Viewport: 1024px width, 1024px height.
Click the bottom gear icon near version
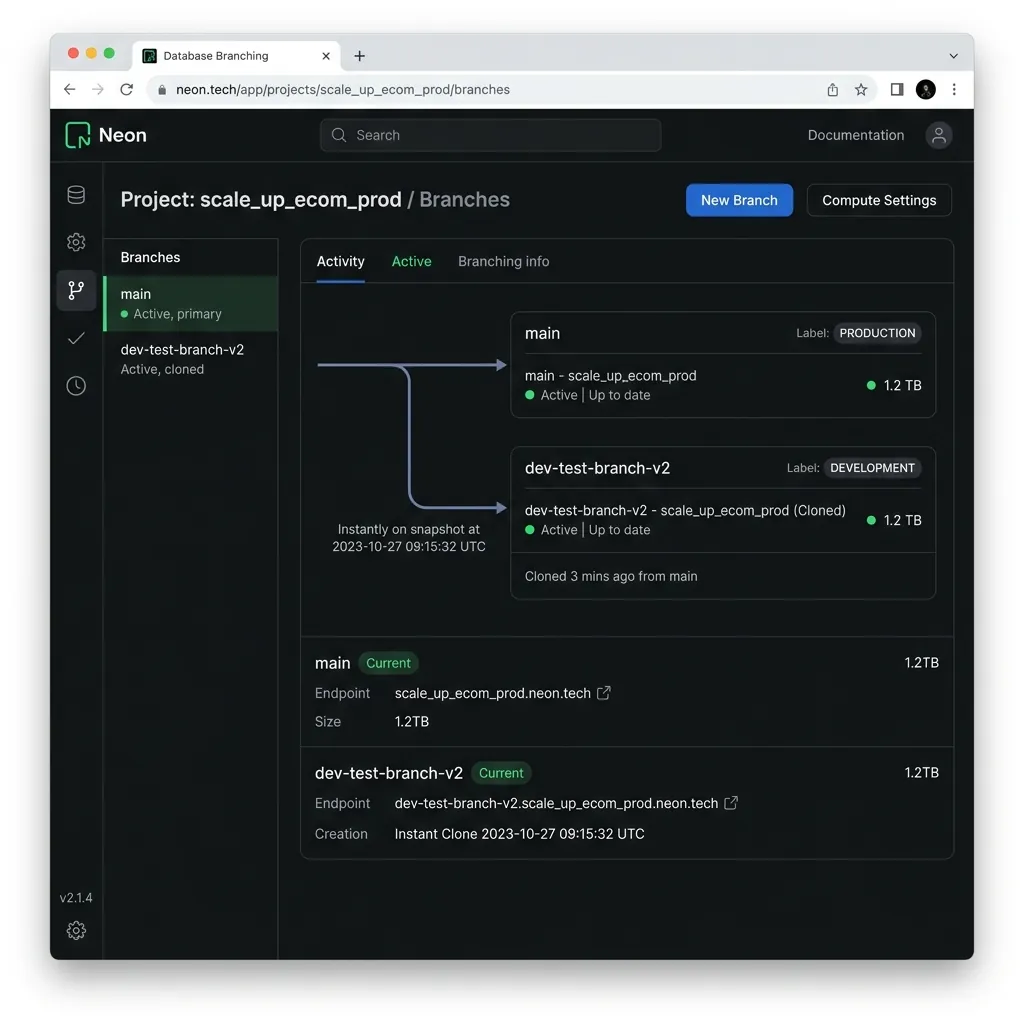pyautogui.click(x=76, y=930)
